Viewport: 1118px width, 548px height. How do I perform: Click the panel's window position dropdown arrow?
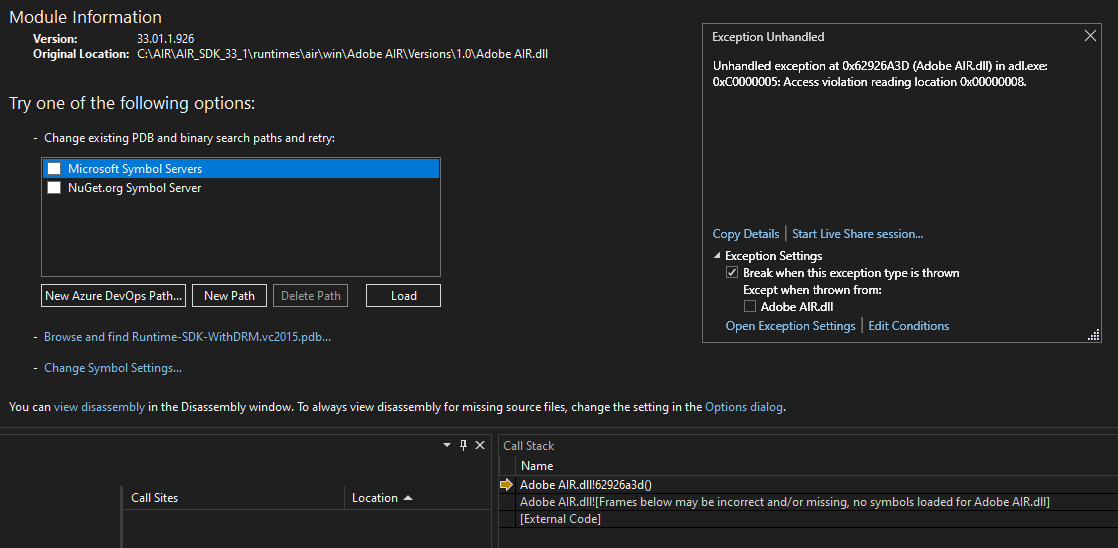pos(447,445)
